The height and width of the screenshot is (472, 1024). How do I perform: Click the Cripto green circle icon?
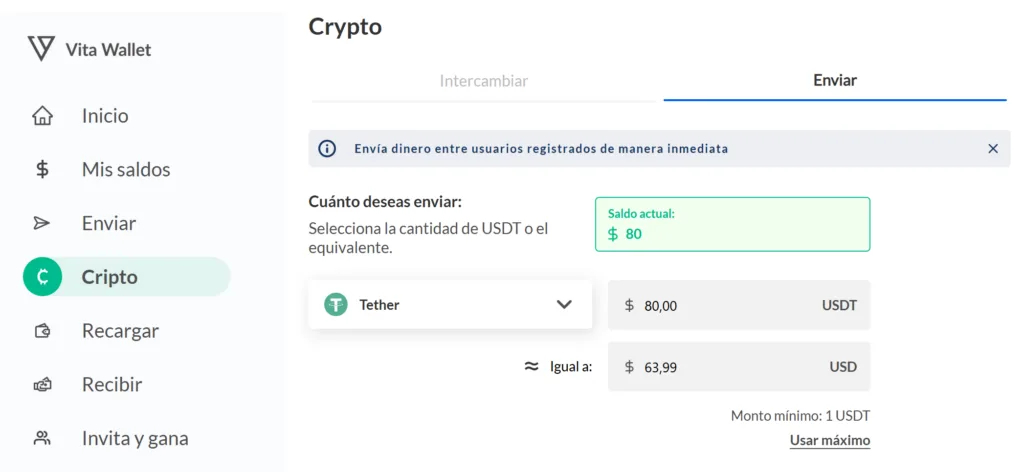[x=42, y=277]
